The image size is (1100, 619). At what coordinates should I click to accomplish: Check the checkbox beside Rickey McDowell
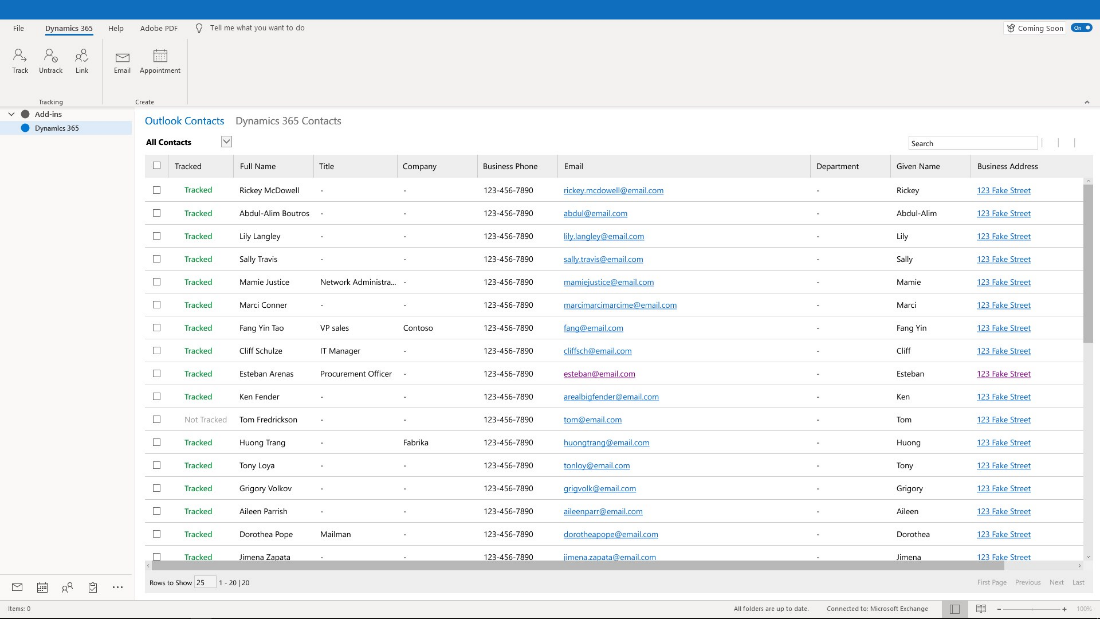click(x=157, y=190)
